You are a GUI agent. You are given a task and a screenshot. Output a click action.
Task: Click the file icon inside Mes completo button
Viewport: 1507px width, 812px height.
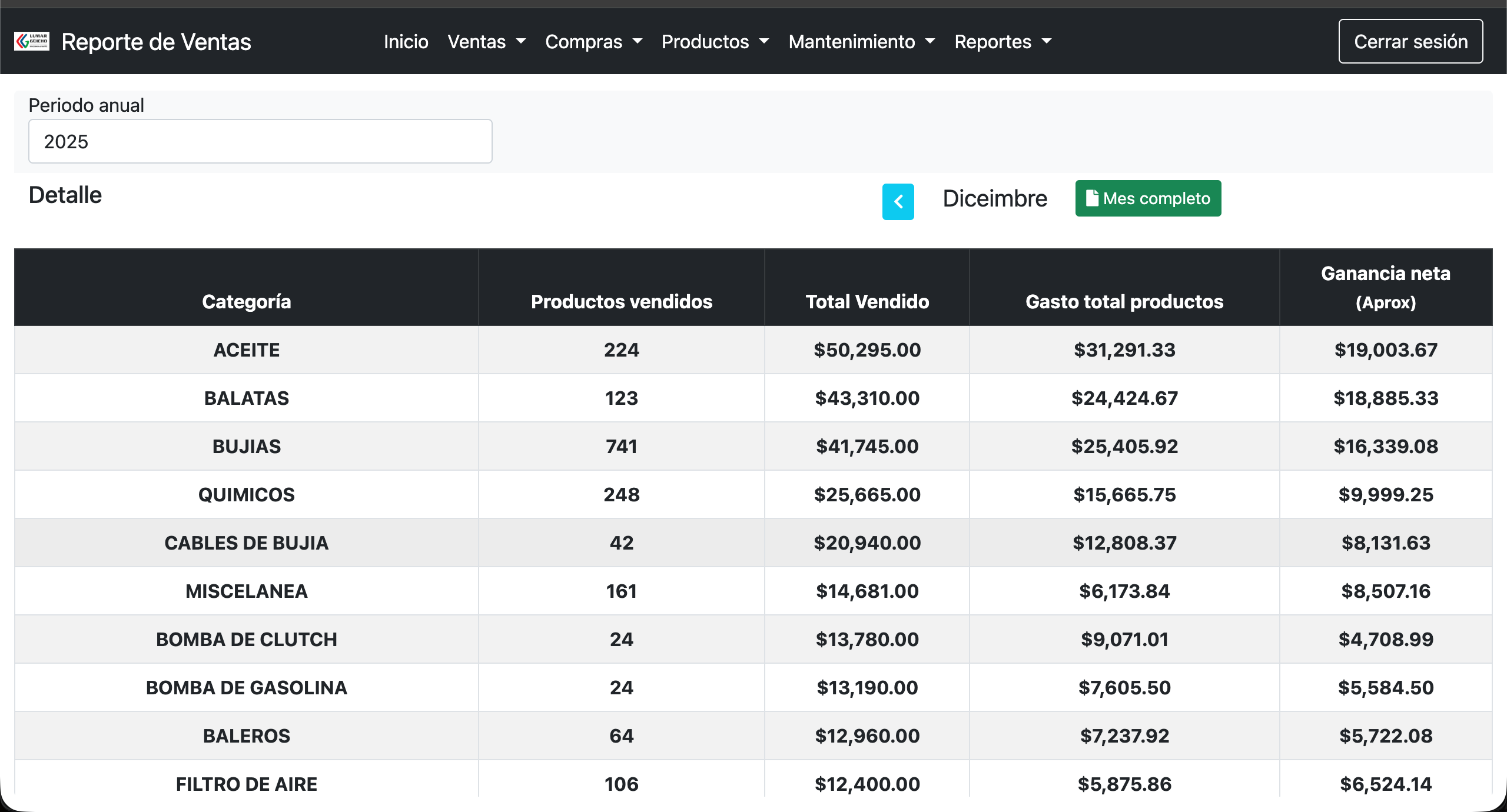[1094, 198]
